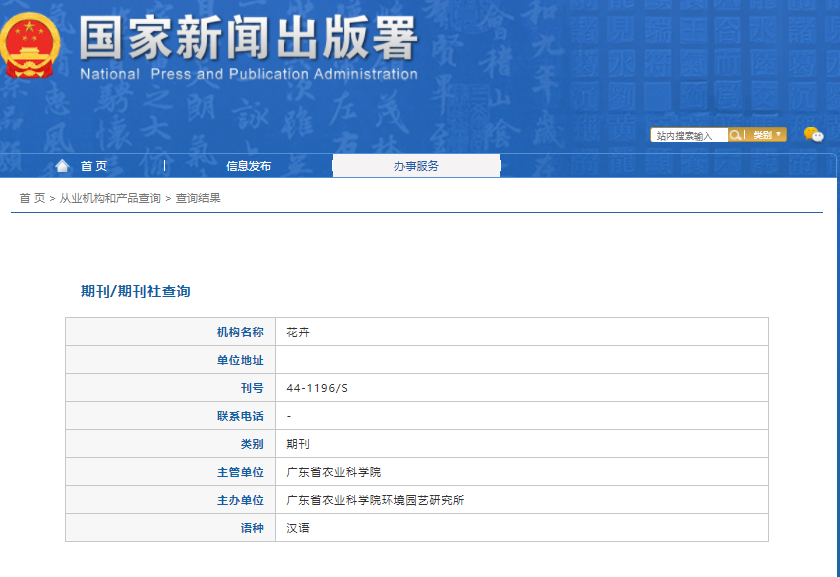Click the 机构名称 value 花卉
The width and height of the screenshot is (840, 577).
coord(298,332)
